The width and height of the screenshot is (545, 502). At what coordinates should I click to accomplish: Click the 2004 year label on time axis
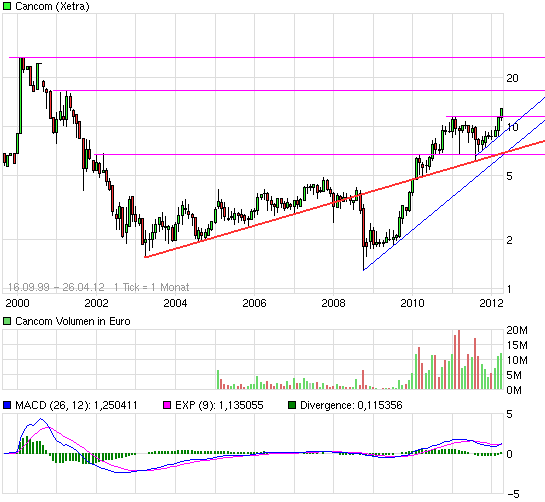coord(175,303)
